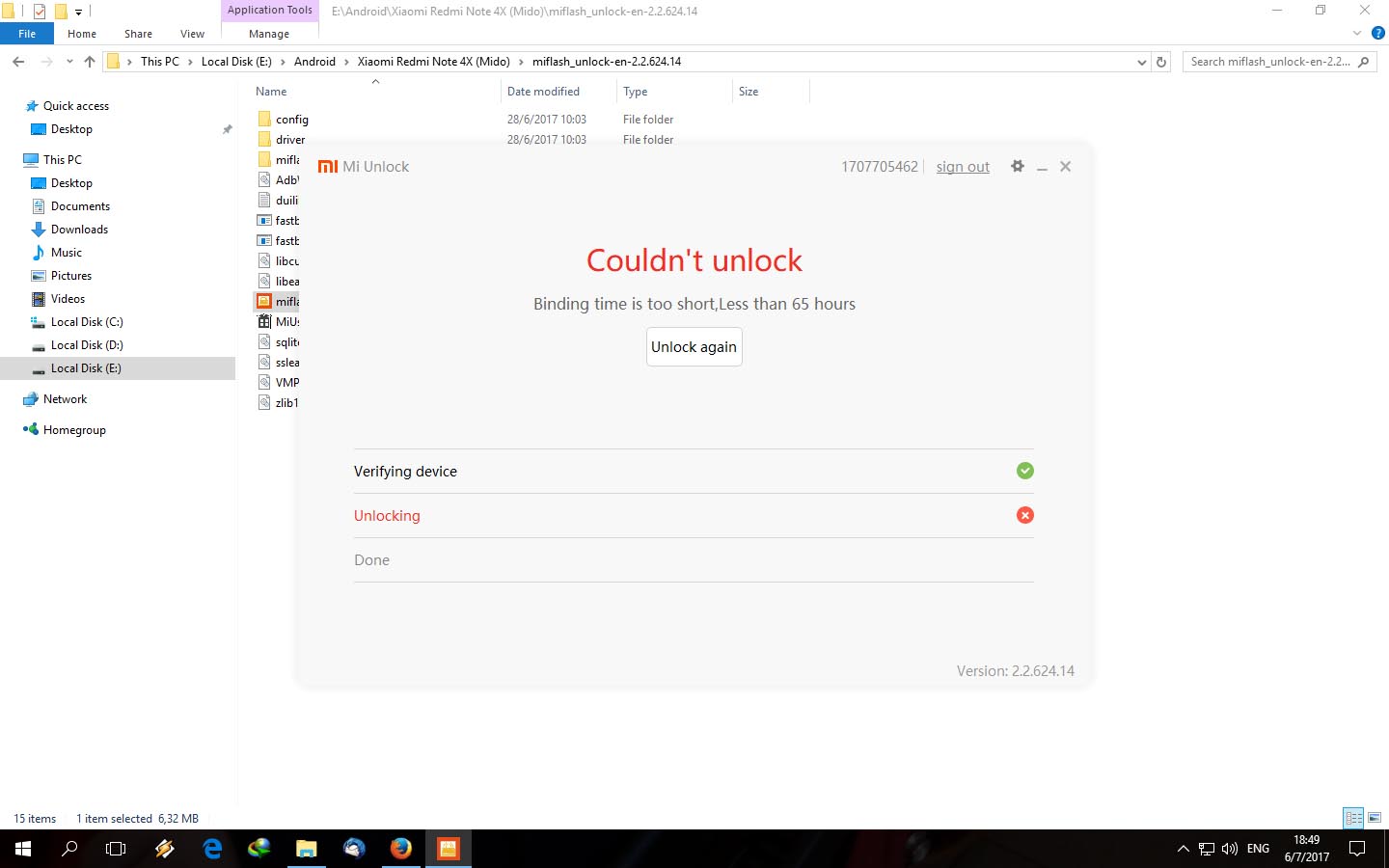This screenshot has height=868, width=1389.
Task: Expand the Explorer ribbon chevron
Action: [1357, 33]
